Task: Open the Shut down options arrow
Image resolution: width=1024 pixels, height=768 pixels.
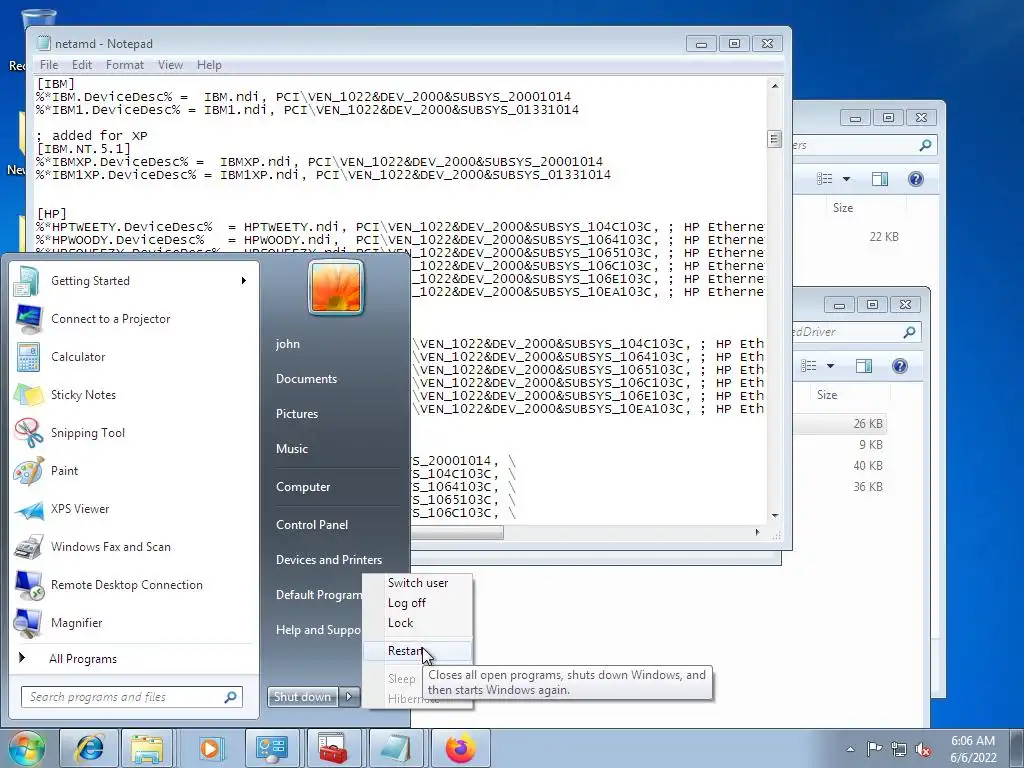Action: pos(349,697)
